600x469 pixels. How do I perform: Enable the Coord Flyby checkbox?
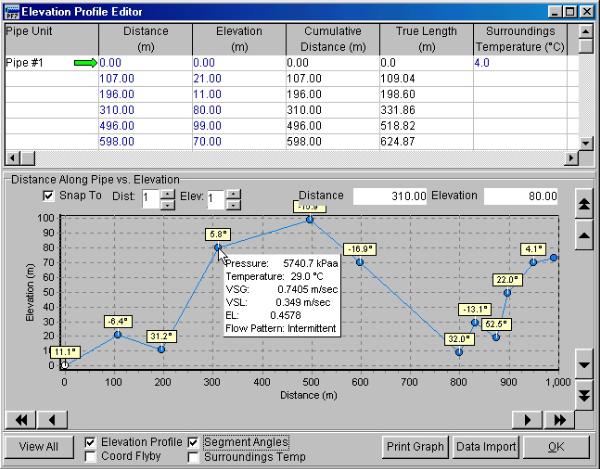coord(91,457)
